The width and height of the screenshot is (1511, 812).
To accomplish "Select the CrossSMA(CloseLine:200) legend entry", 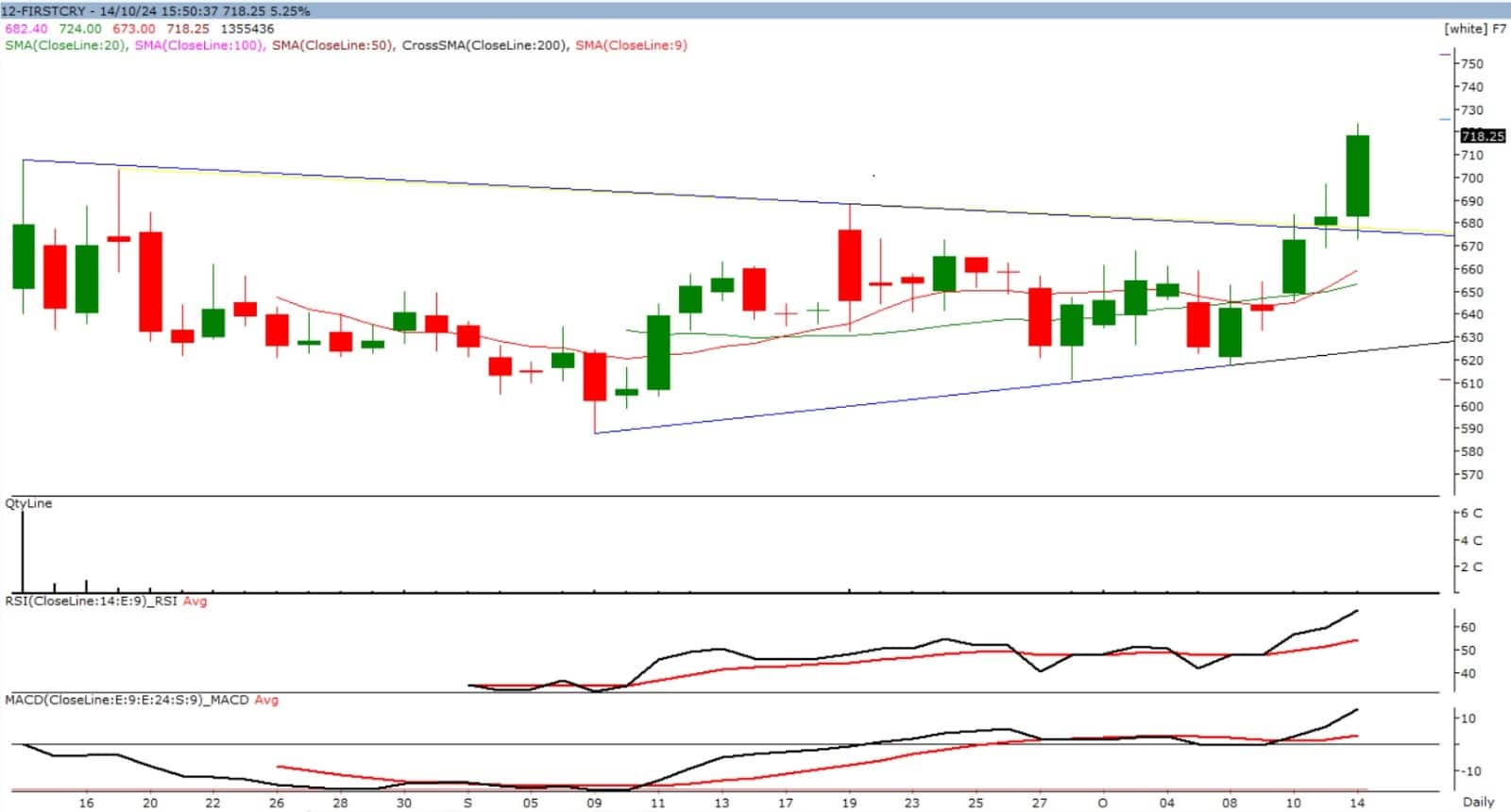I will pos(484,45).
